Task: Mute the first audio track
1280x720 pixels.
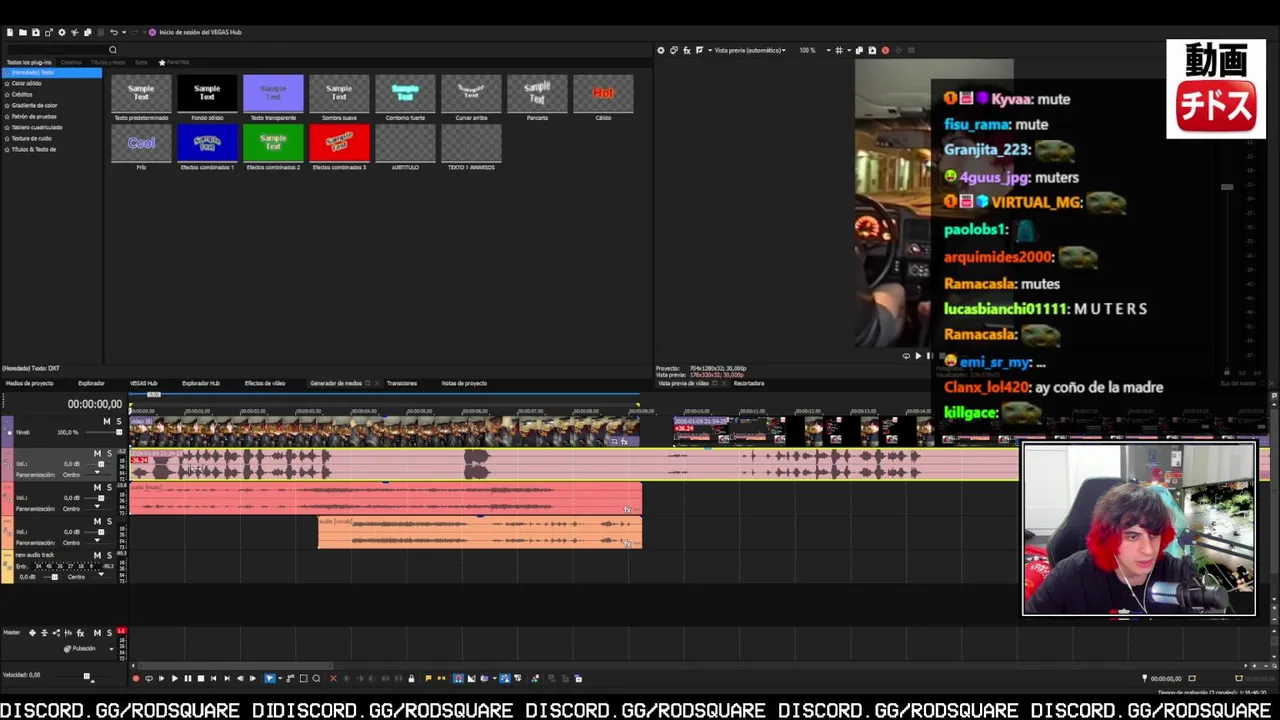Action: coord(97,454)
